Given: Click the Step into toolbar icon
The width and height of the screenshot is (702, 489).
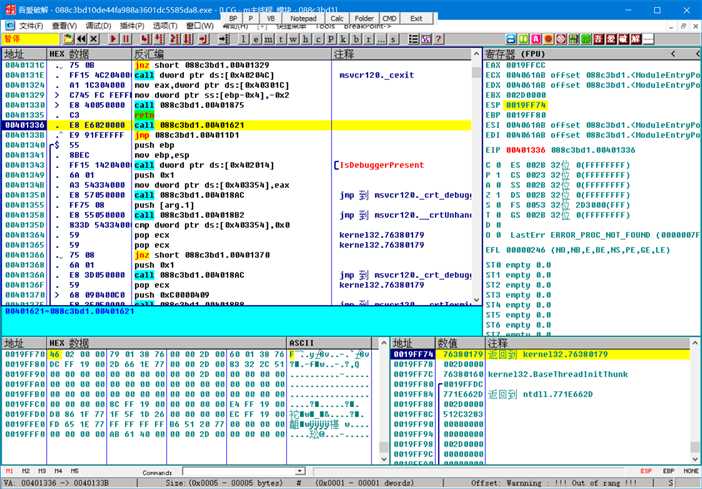Looking at the screenshot, I should pyautogui.click(x=146, y=39).
